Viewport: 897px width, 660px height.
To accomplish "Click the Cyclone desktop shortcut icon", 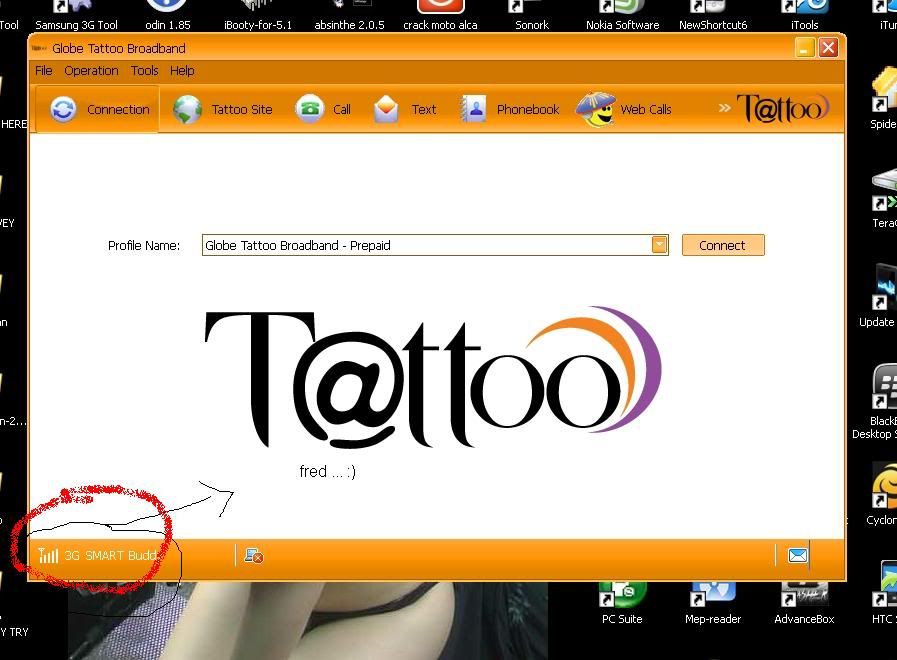I will (884, 486).
